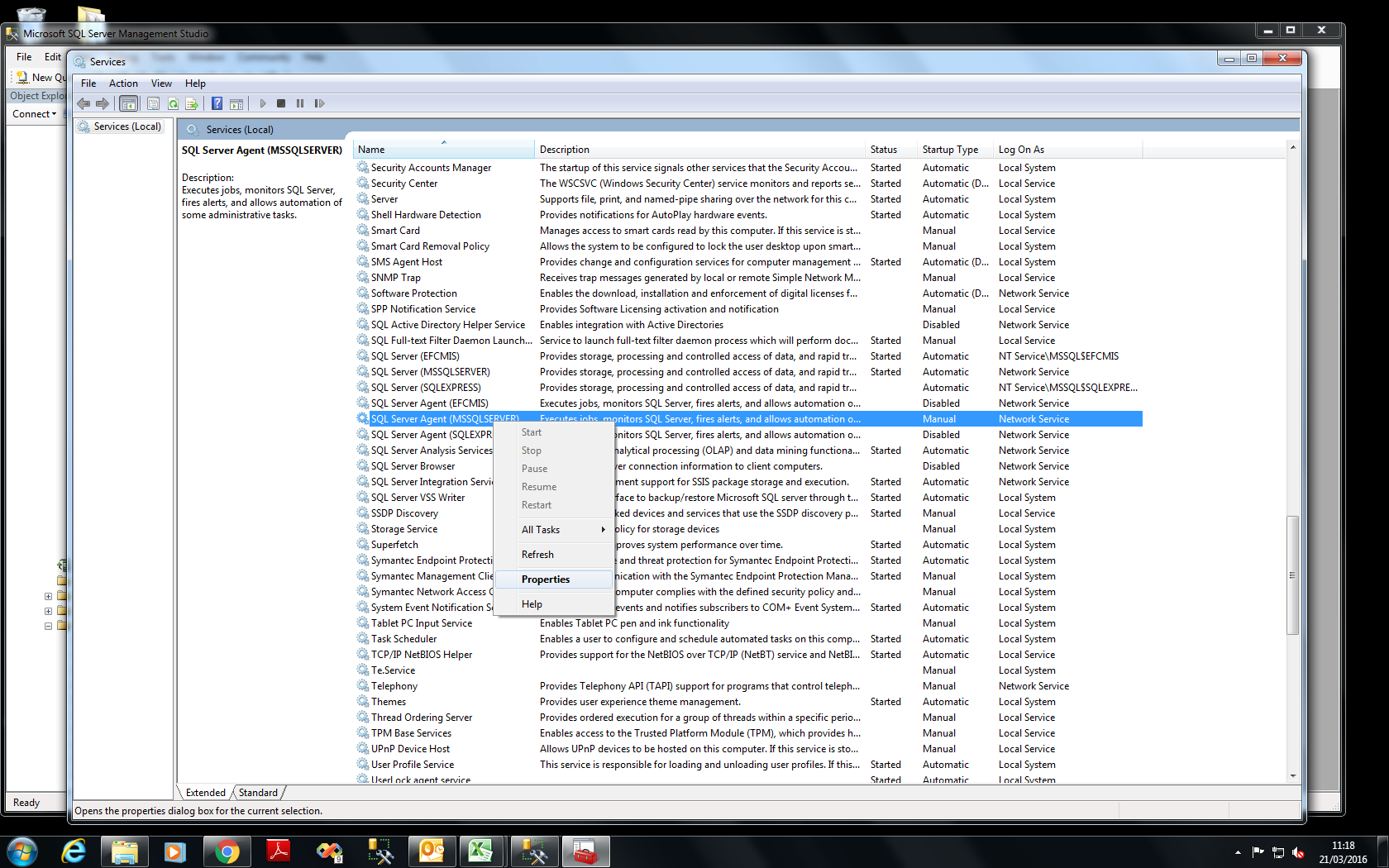1389x868 pixels.
Task: Select the SQL Server (MSSQLSERVER) service row
Action: (x=748, y=372)
